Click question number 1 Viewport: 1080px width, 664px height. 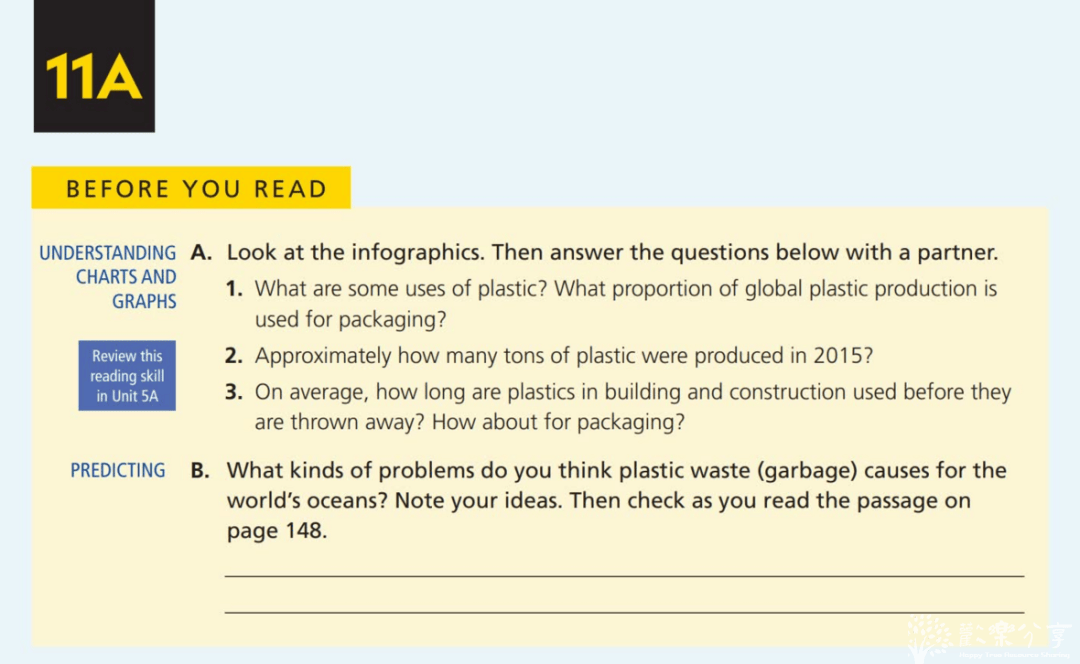click(x=234, y=289)
